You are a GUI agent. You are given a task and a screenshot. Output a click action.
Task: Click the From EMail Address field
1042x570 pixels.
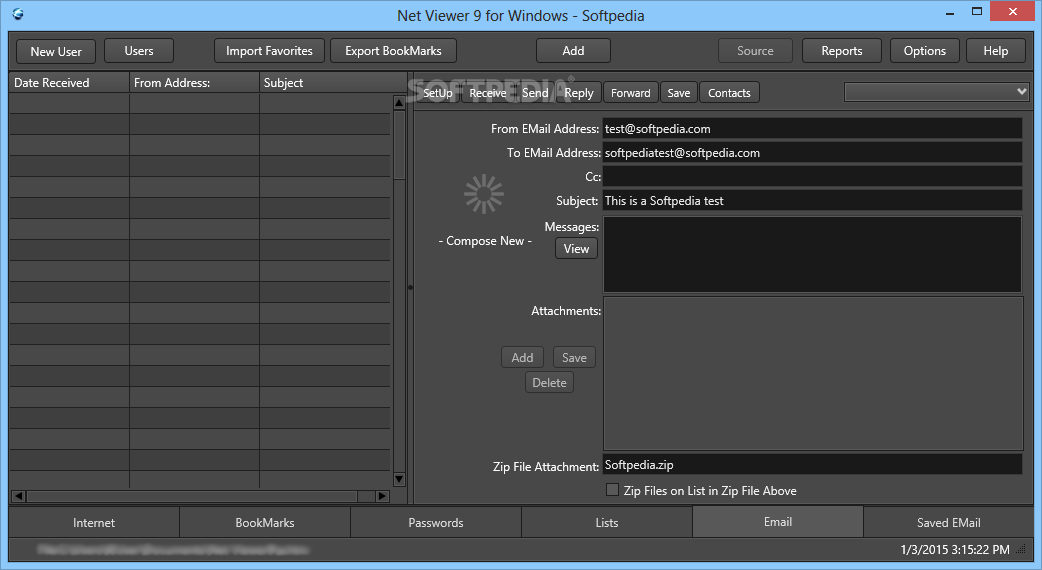click(812, 129)
